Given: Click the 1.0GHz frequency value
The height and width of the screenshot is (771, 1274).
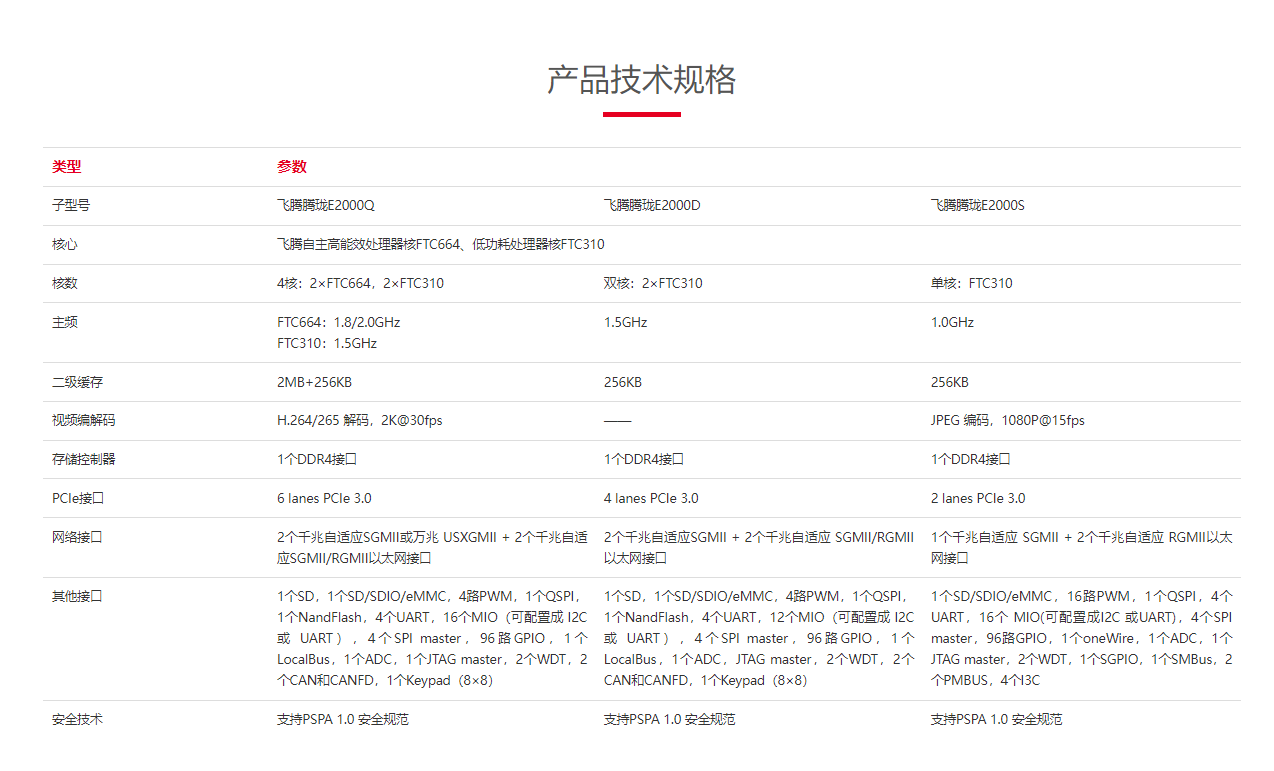Looking at the screenshot, I should pyautogui.click(x=952, y=323).
